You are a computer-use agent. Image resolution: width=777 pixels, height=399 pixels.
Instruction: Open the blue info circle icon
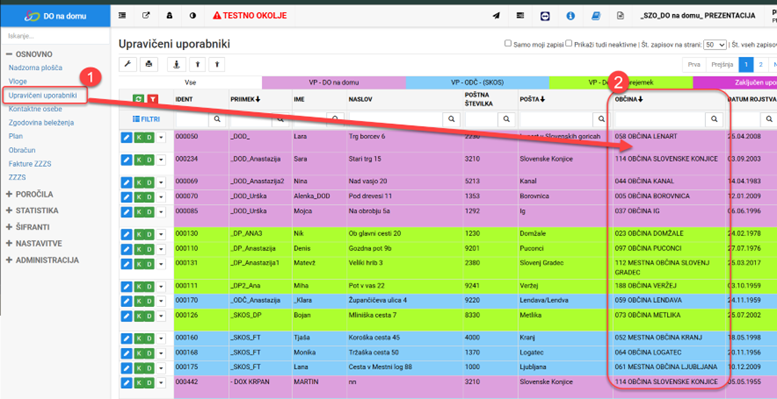point(570,16)
